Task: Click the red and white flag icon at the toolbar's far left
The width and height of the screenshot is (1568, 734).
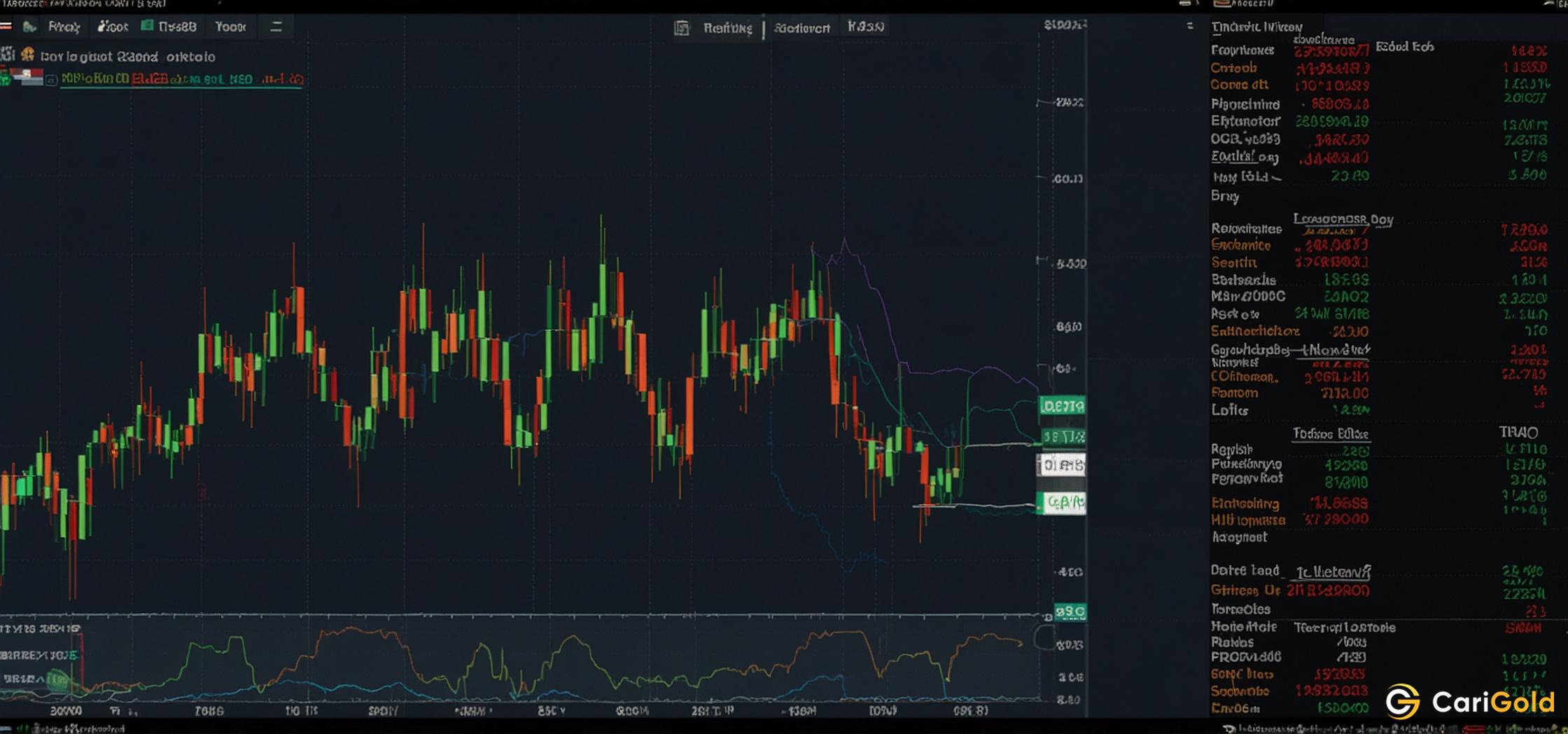Action: (x=6, y=27)
